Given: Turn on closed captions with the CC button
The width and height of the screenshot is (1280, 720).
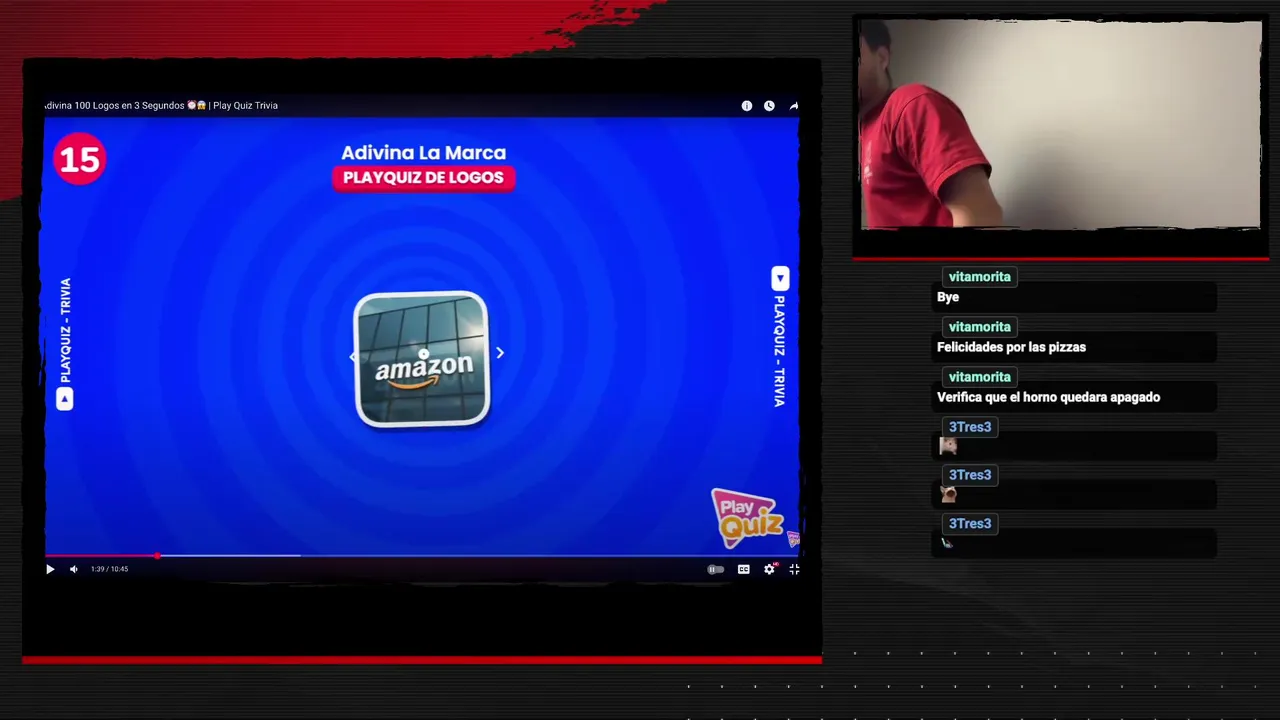Looking at the screenshot, I should coord(743,569).
